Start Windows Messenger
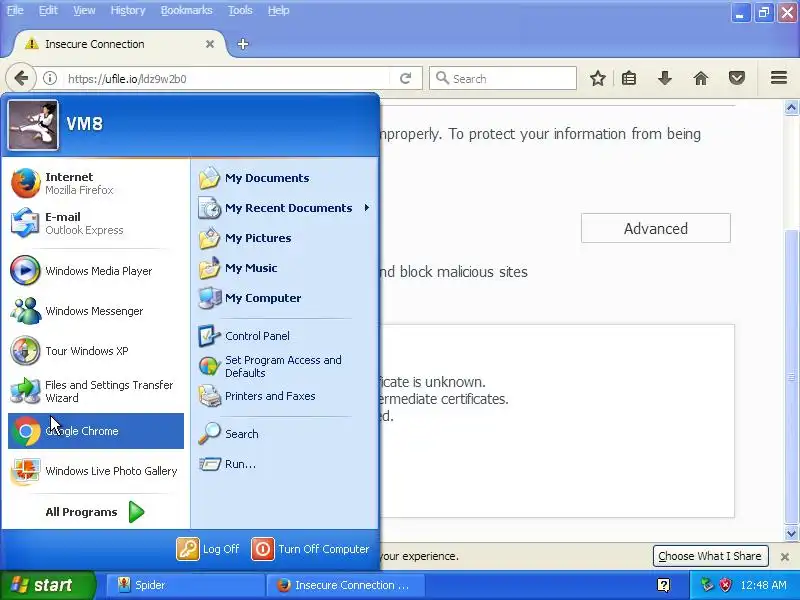Viewport: 800px width, 600px height. point(96,311)
